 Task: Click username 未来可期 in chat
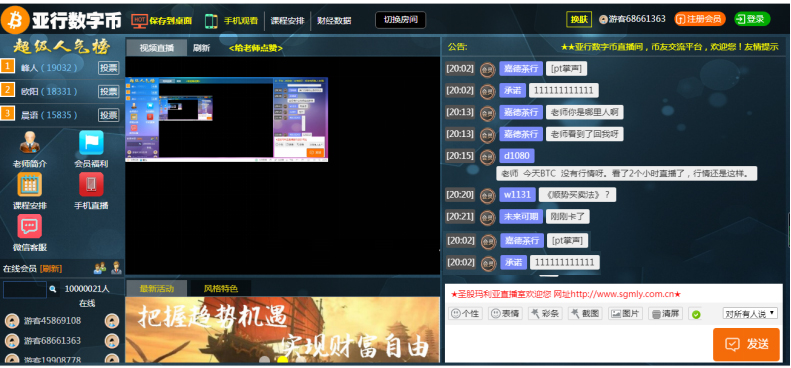[521, 217]
